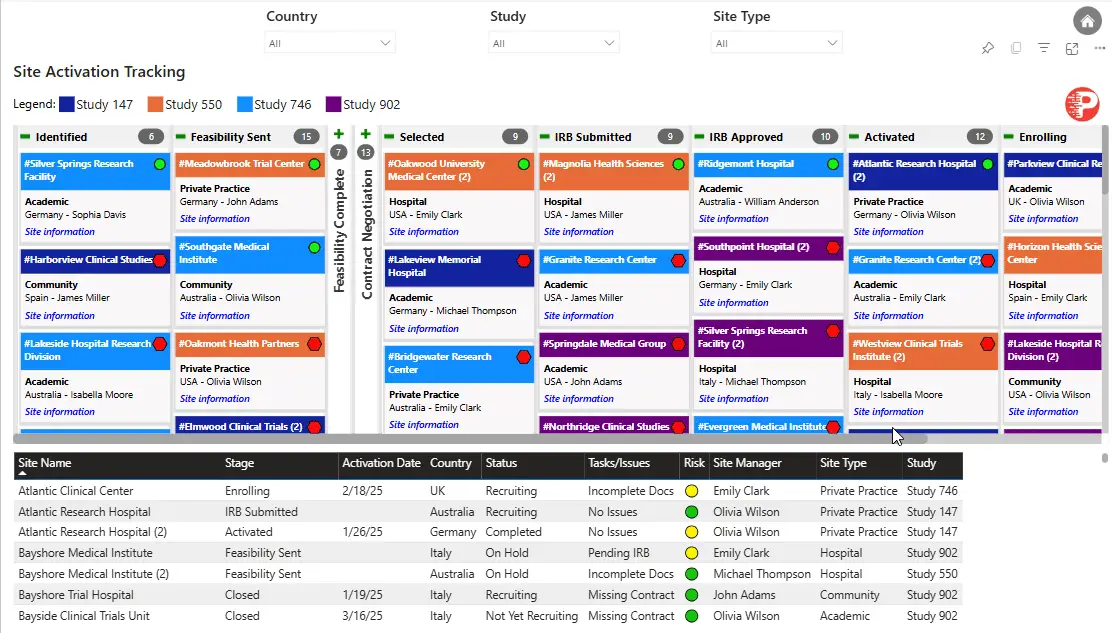This screenshot has height=633, width=1112.
Task: Click red status icon on Lakeview Memorial Hospital card
Action: 523,261
